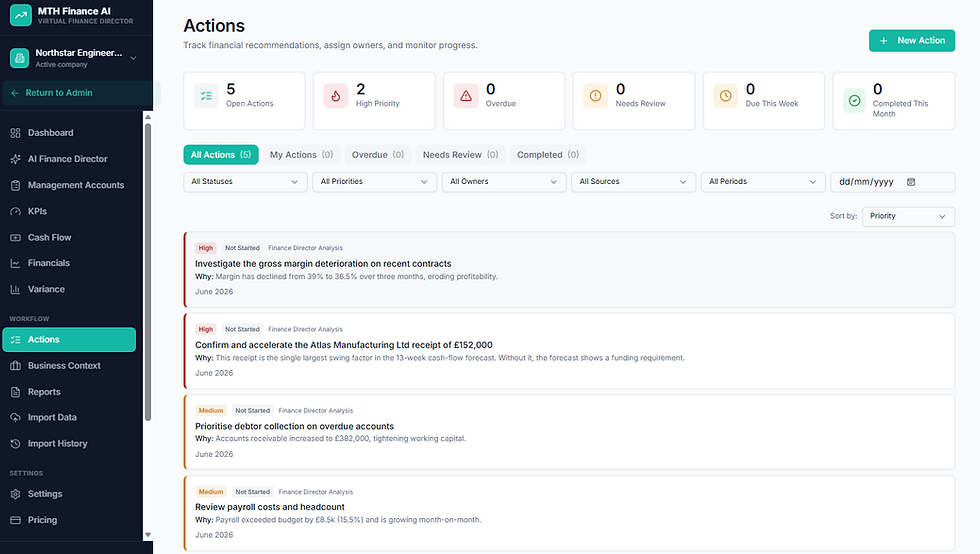Viewport: 980px width, 554px height.
Task: Open the All Owners filter dropdown
Action: point(504,182)
